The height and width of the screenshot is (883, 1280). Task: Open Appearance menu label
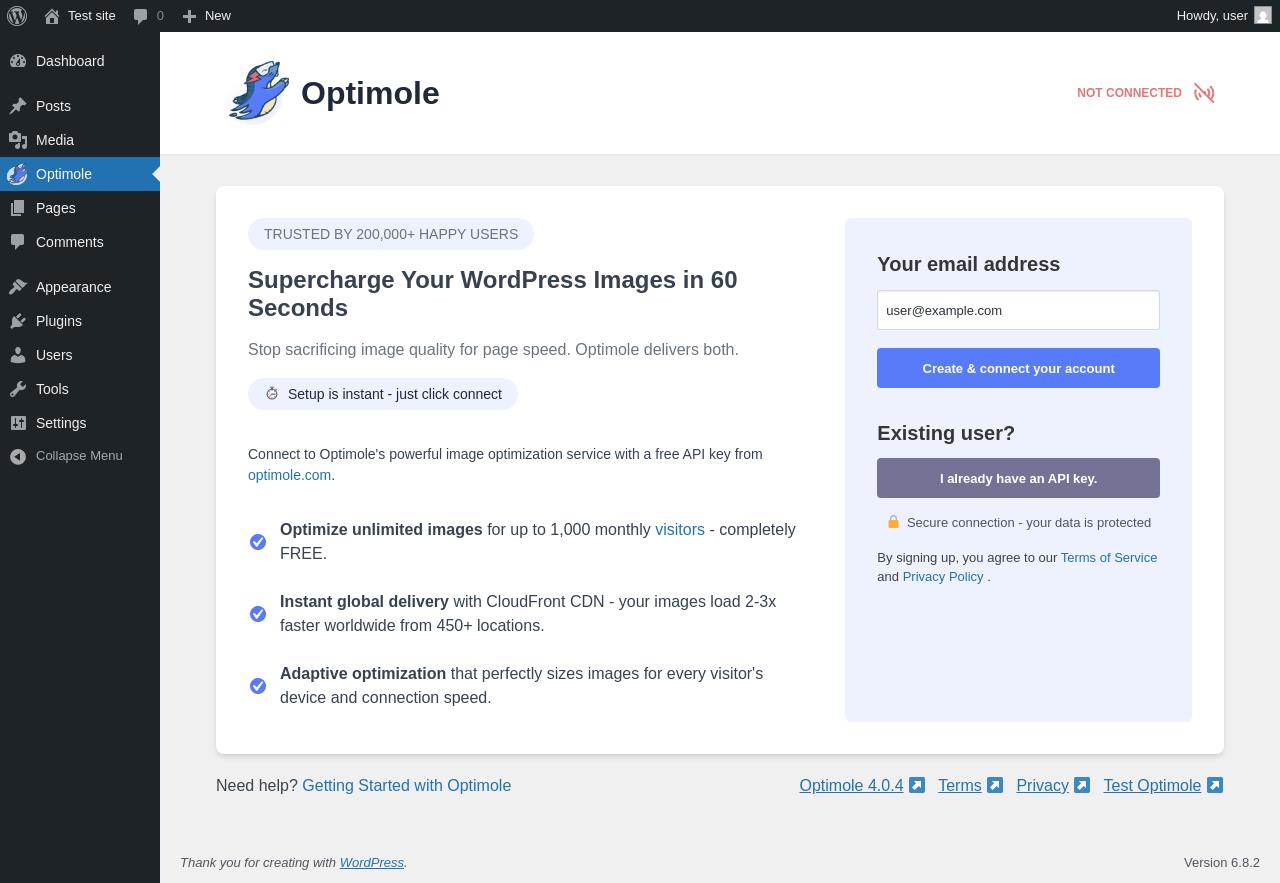[74, 287]
